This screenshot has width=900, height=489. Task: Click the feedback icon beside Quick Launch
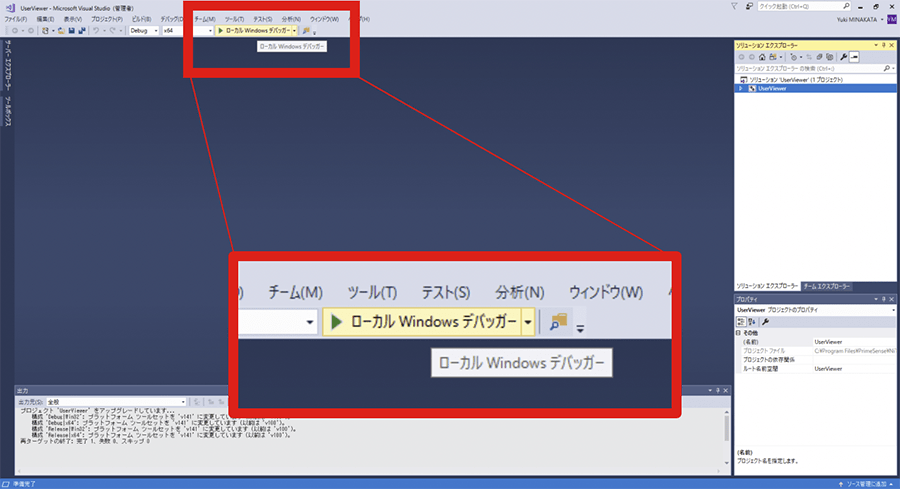749,6
